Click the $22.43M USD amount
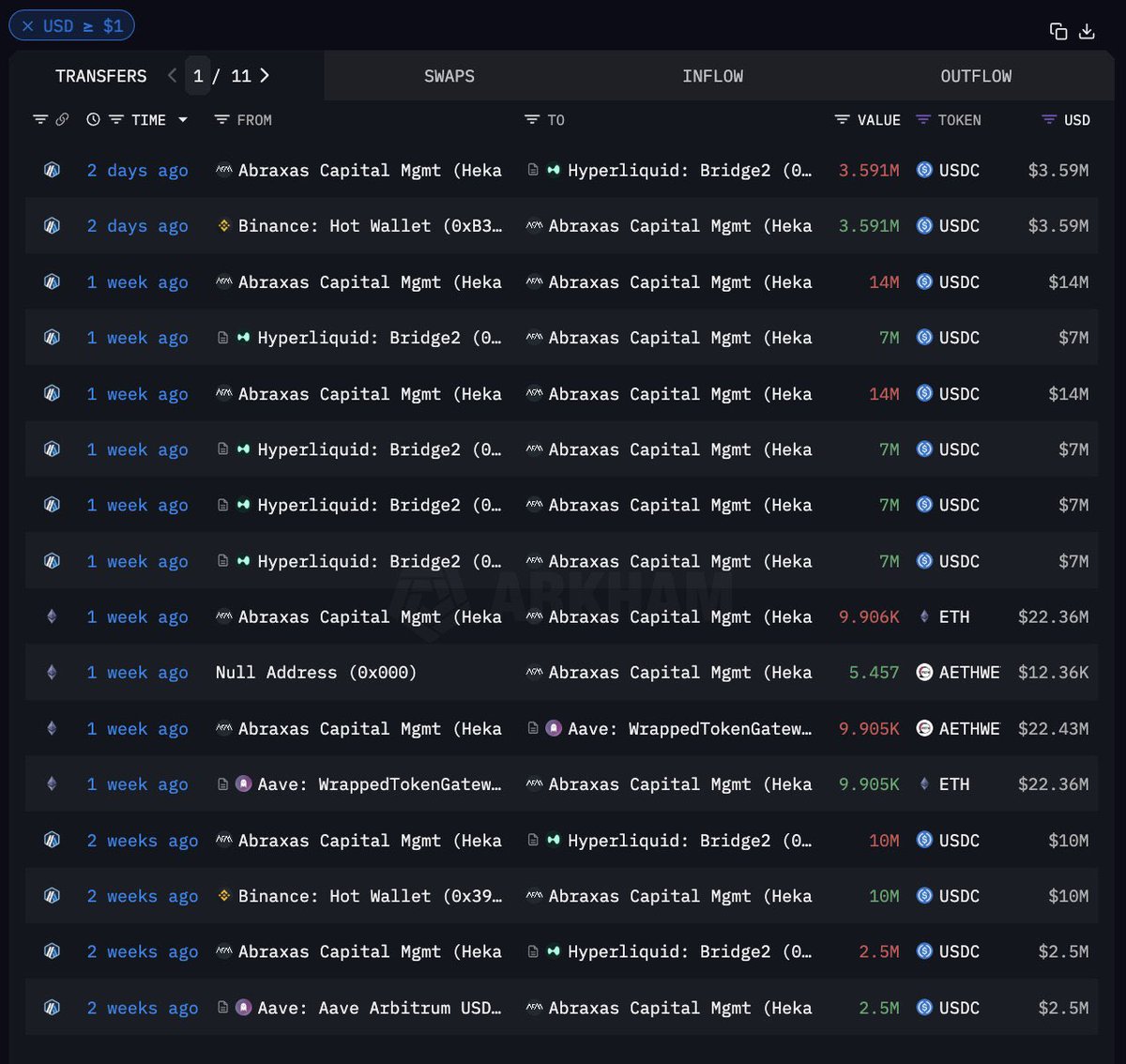This screenshot has height=1064, width=1126. [1054, 729]
